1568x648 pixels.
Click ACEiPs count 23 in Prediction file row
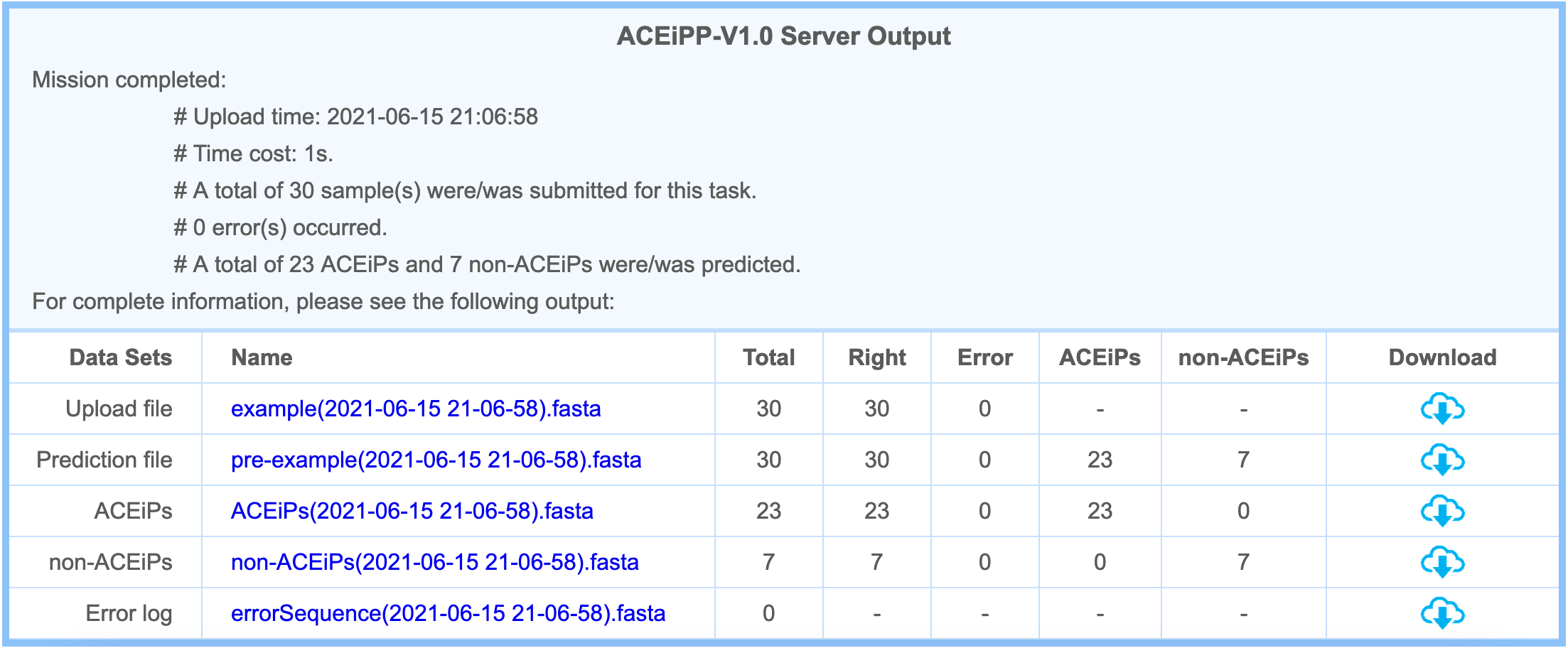(1100, 460)
